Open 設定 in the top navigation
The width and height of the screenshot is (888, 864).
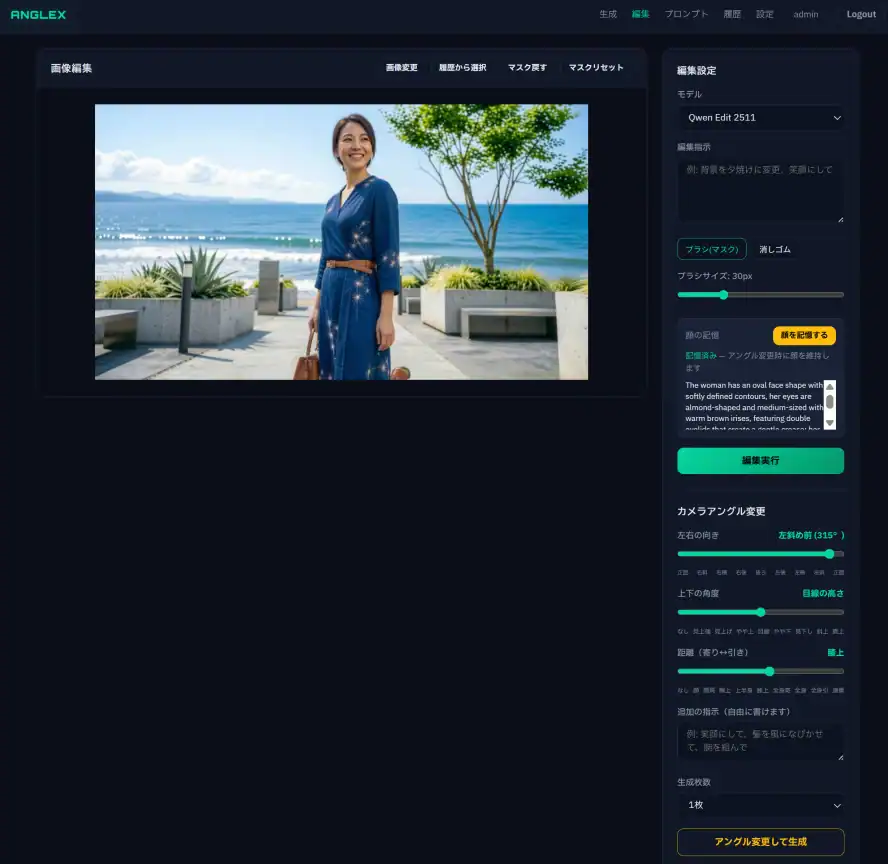click(x=765, y=14)
